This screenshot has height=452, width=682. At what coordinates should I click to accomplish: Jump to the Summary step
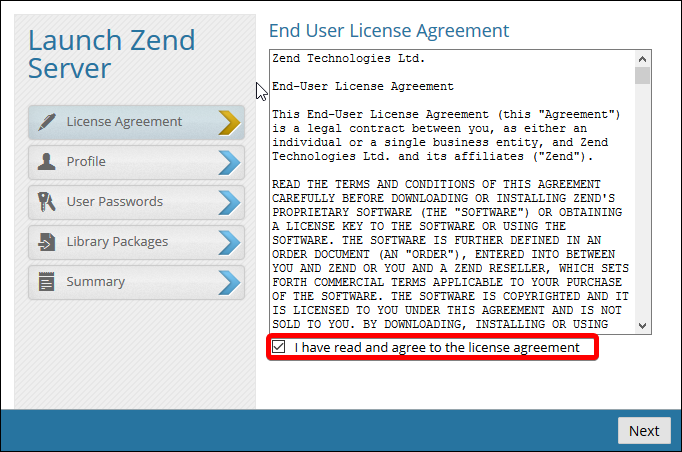tap(120, 282)
